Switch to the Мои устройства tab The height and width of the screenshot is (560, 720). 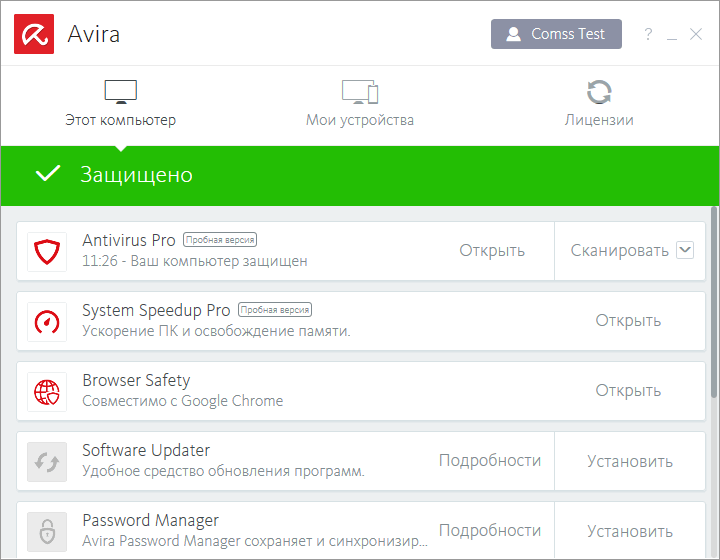pos(360,105)
